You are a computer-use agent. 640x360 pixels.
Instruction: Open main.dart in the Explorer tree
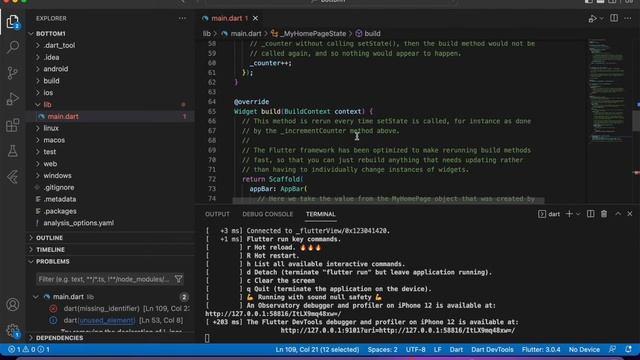[63, 116]
